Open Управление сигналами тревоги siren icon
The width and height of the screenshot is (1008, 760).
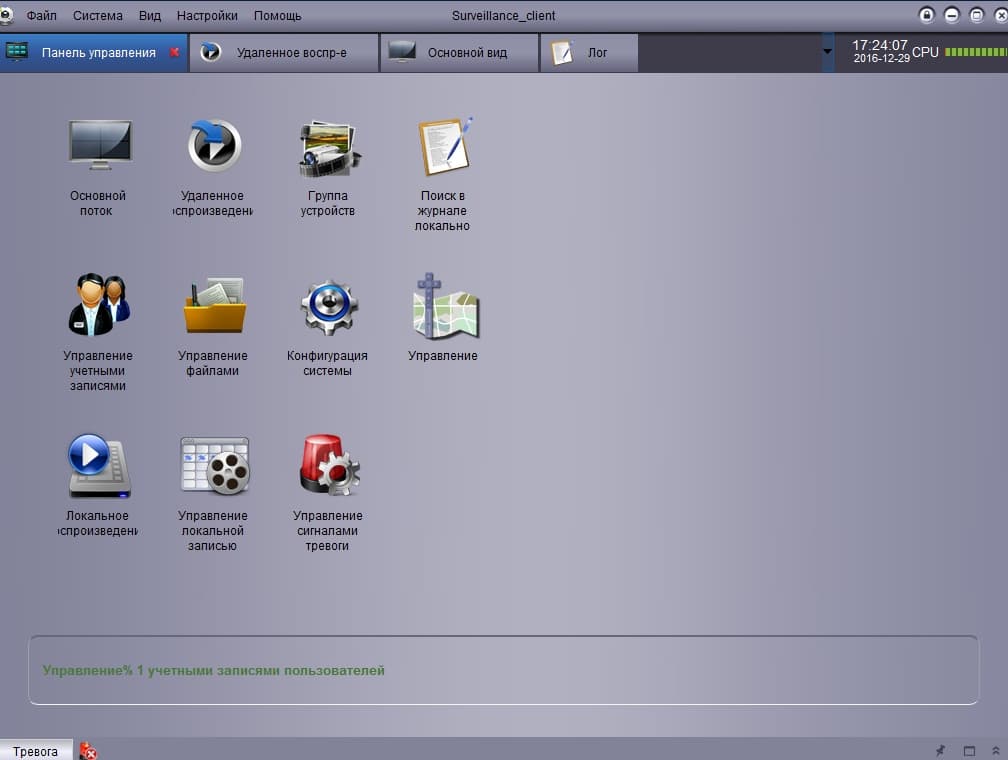point(330,465)
